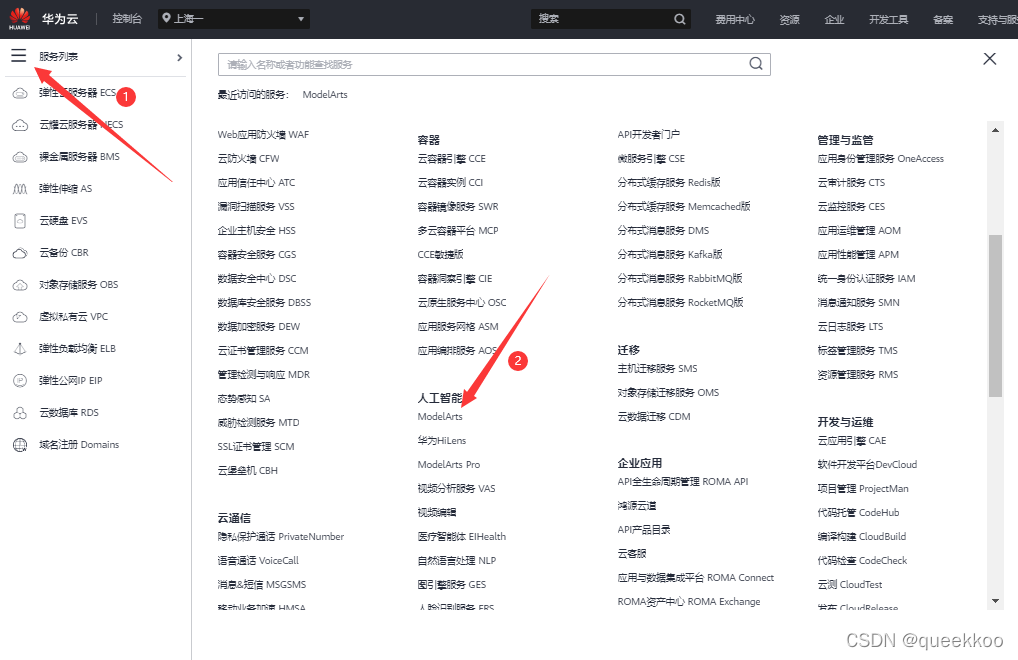Open the 资源 menu
Image resolution: width=1018 pixels, height=660 pixels.
(x=789, y=19)
